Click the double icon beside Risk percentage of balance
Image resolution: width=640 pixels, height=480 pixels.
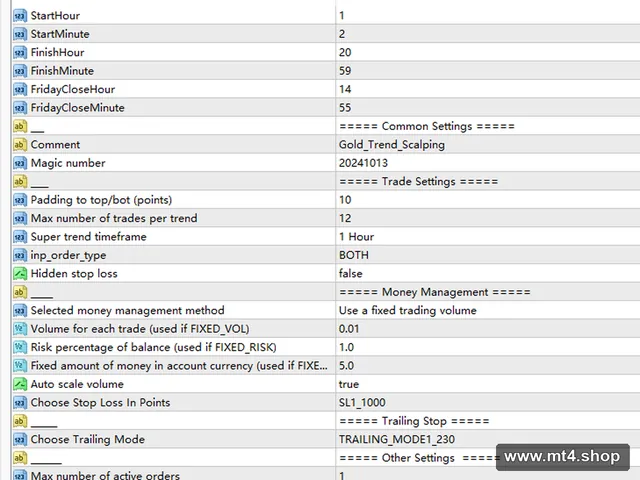[20, 347]
